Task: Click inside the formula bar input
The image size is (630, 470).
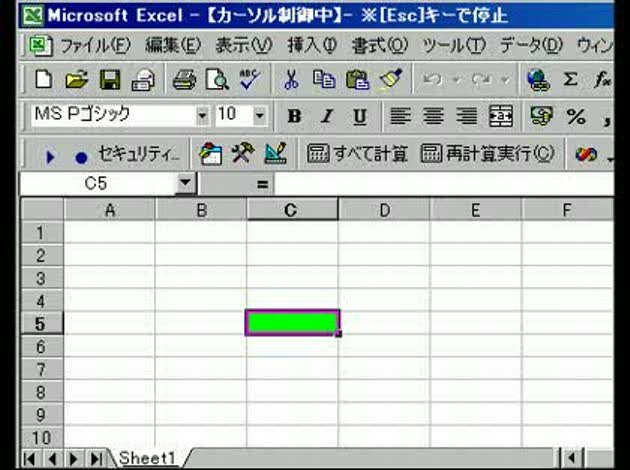Action: click(x=444, y=184)
